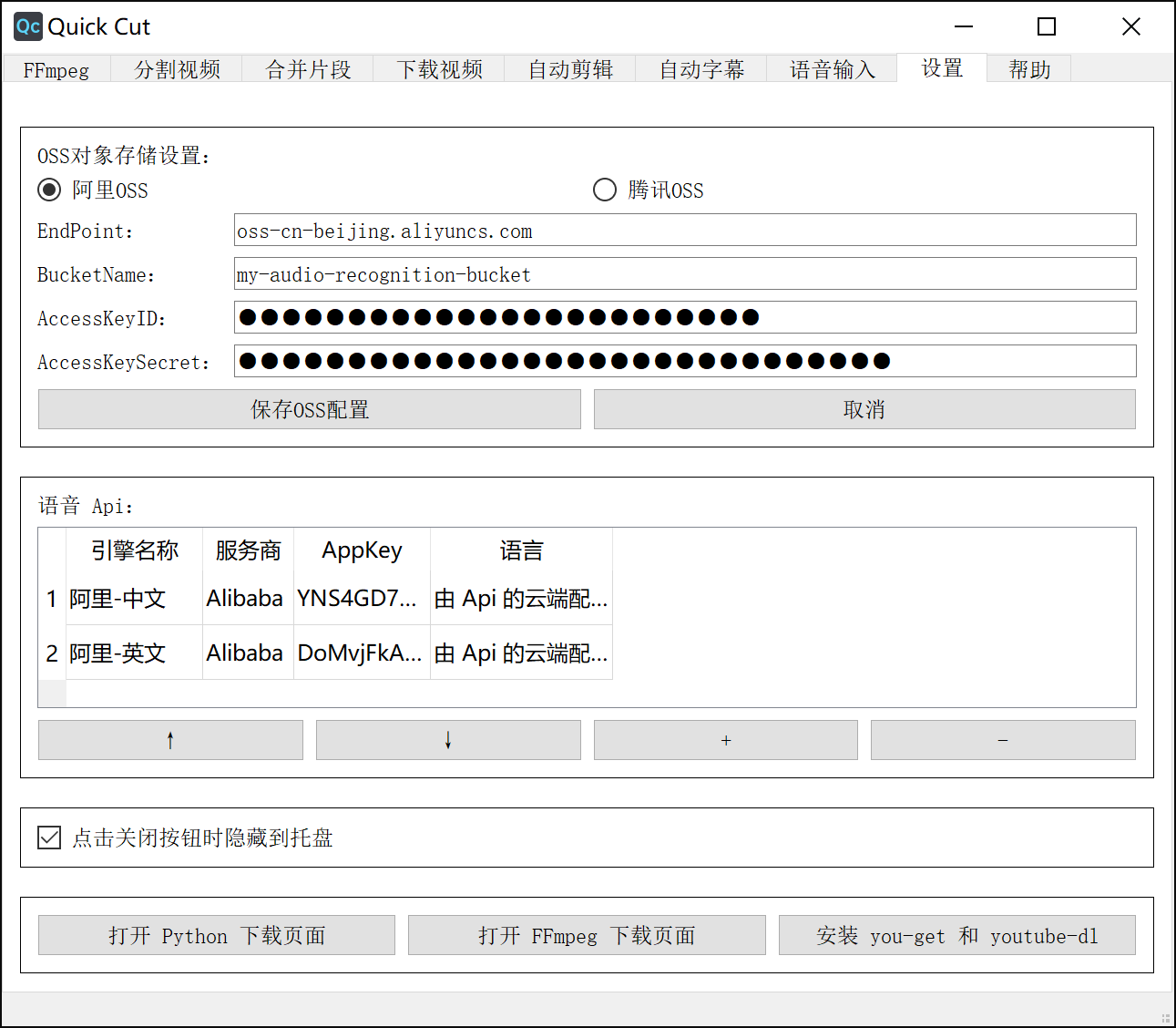Click the AppKey column header
This screenshot has height=1028, width=1176.
[363, 550]
